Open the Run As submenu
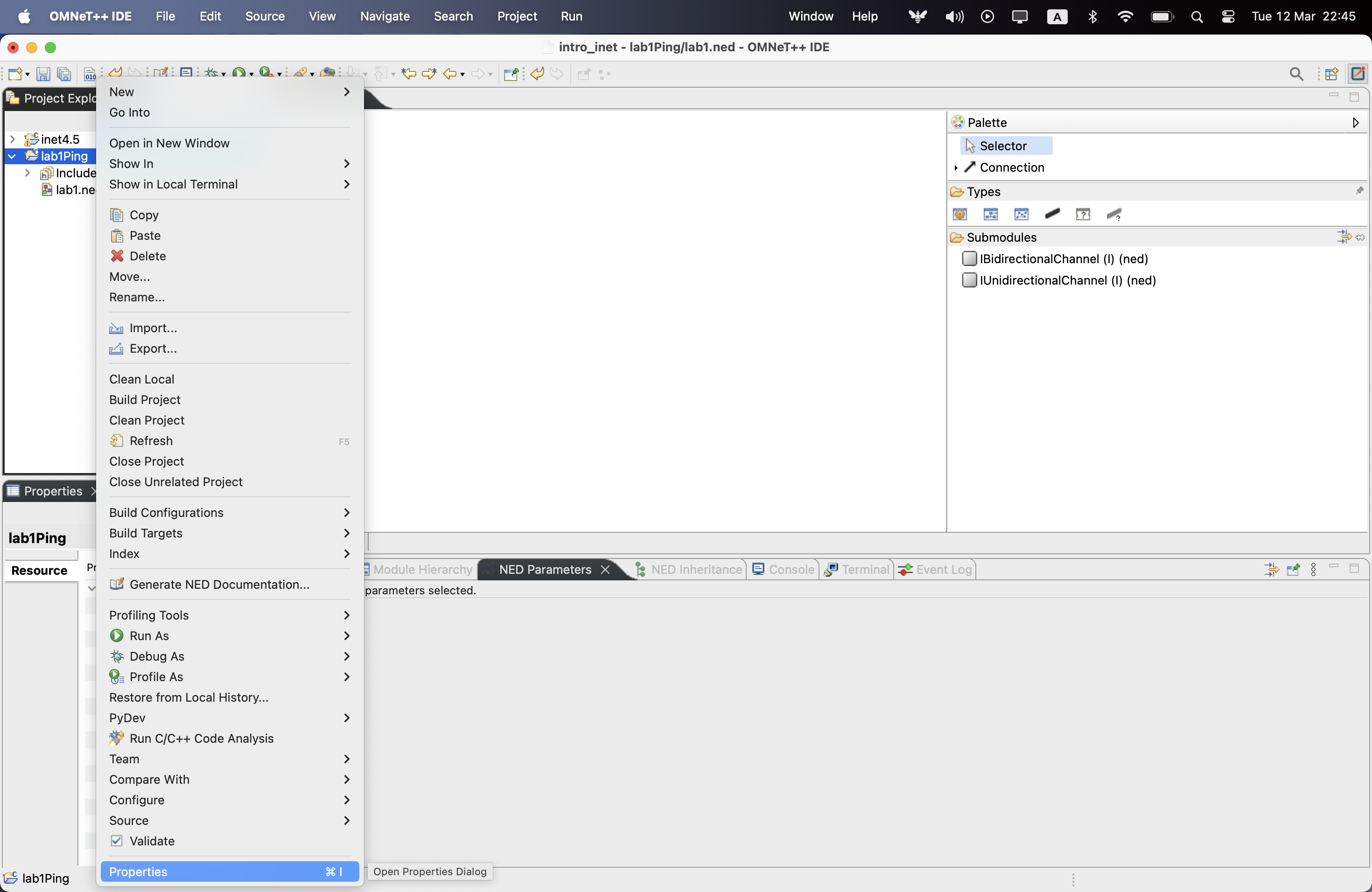The height and width of the screenshot is (892, 1372). pyautogui.click(x=230, y=635)
